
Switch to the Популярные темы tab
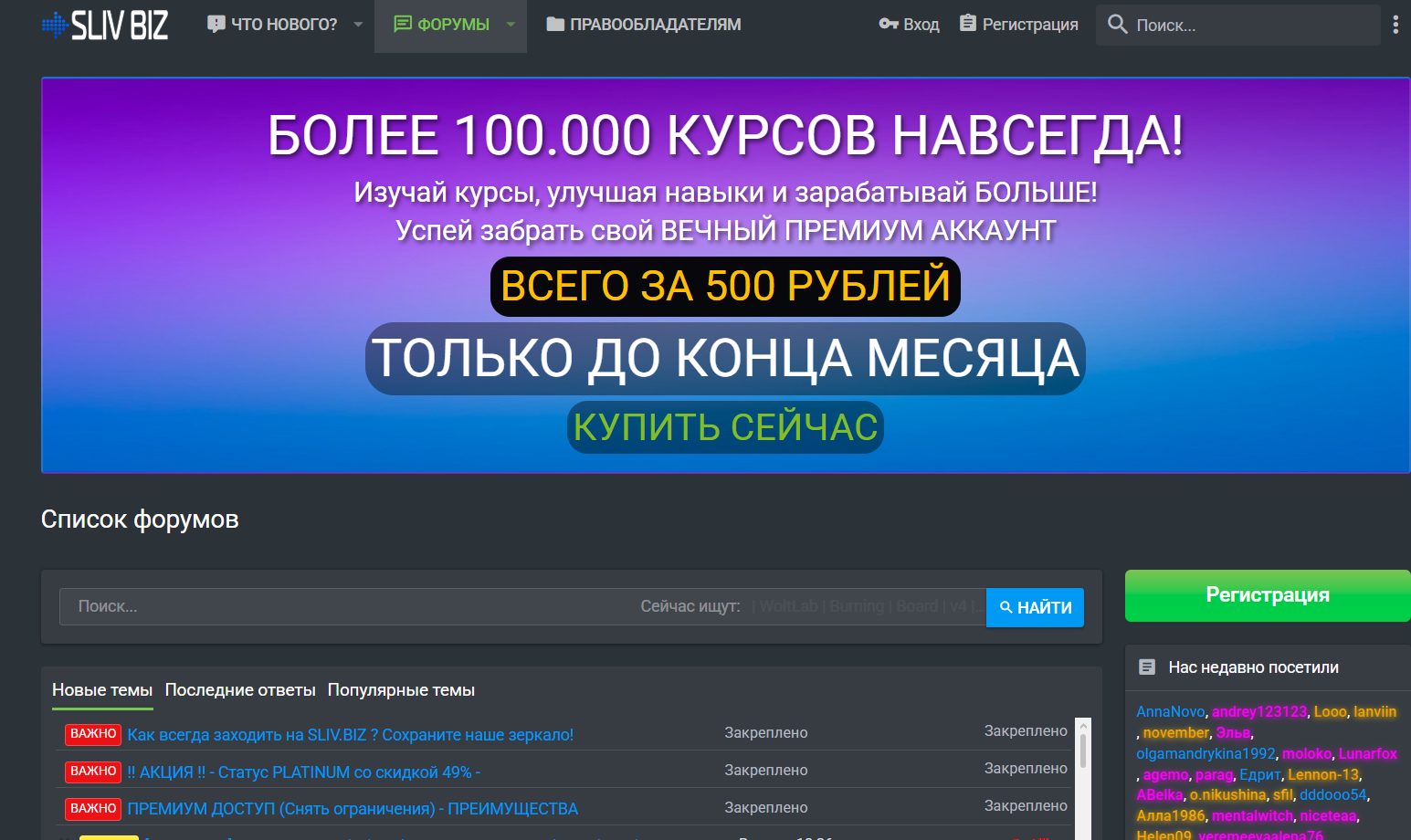click(x=401, y=690)
